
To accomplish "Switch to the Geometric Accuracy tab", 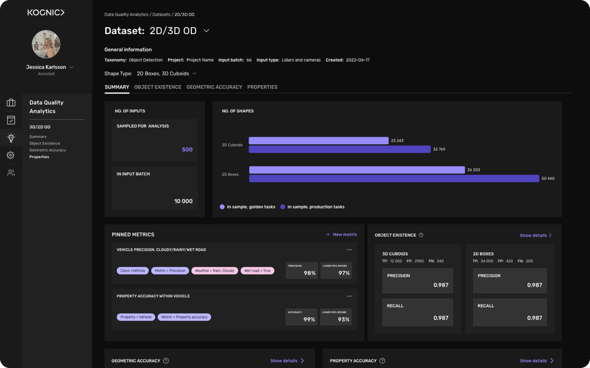I will [x=214, y=87].
